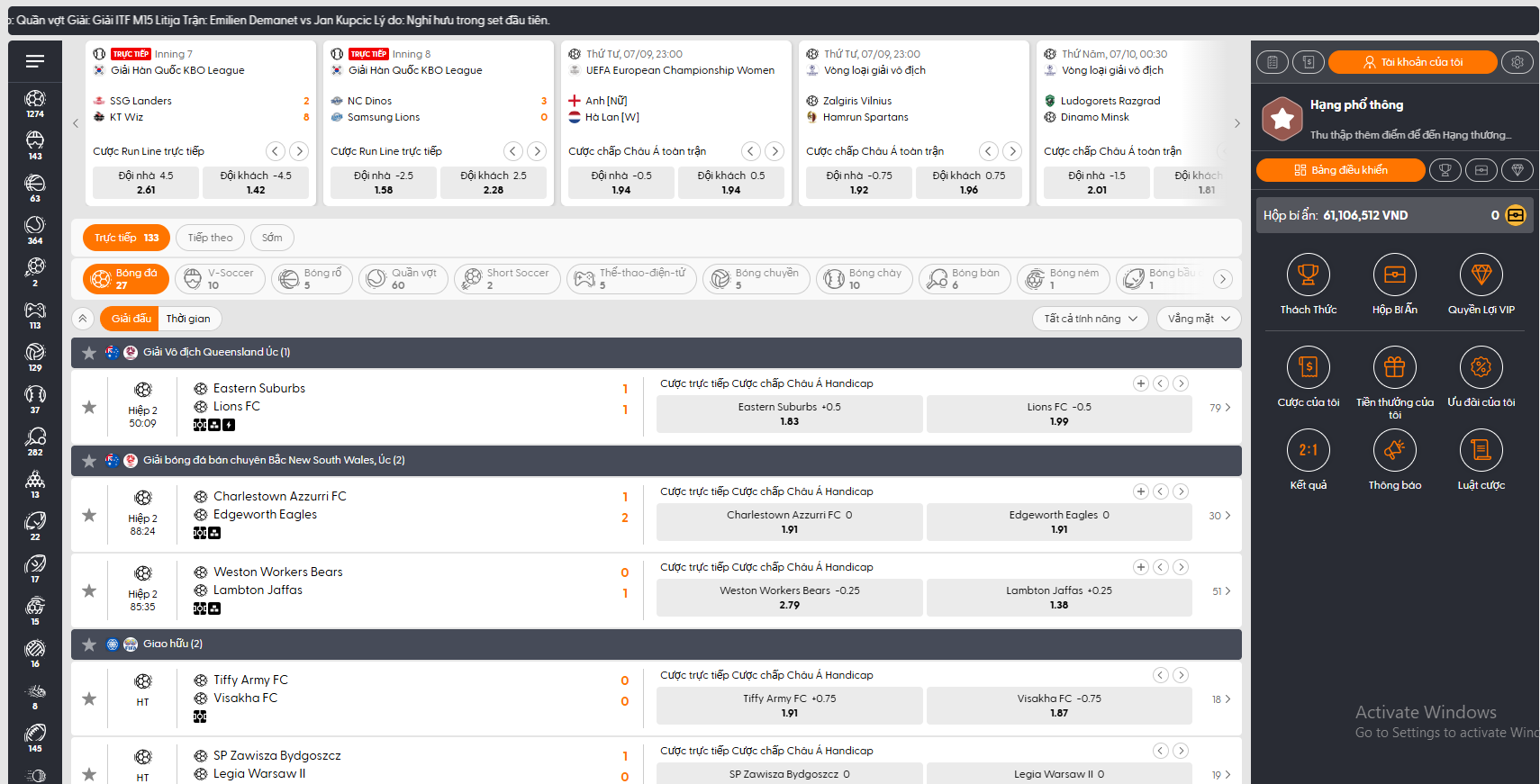
Task: Click the Thách Thức trophy icon
Action: (x=1308, y=275)
